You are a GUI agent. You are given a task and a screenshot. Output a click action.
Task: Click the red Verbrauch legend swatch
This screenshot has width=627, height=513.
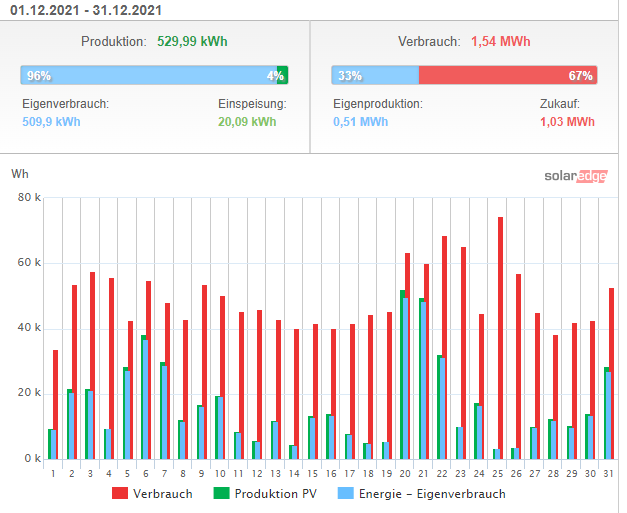click(120, 493)
